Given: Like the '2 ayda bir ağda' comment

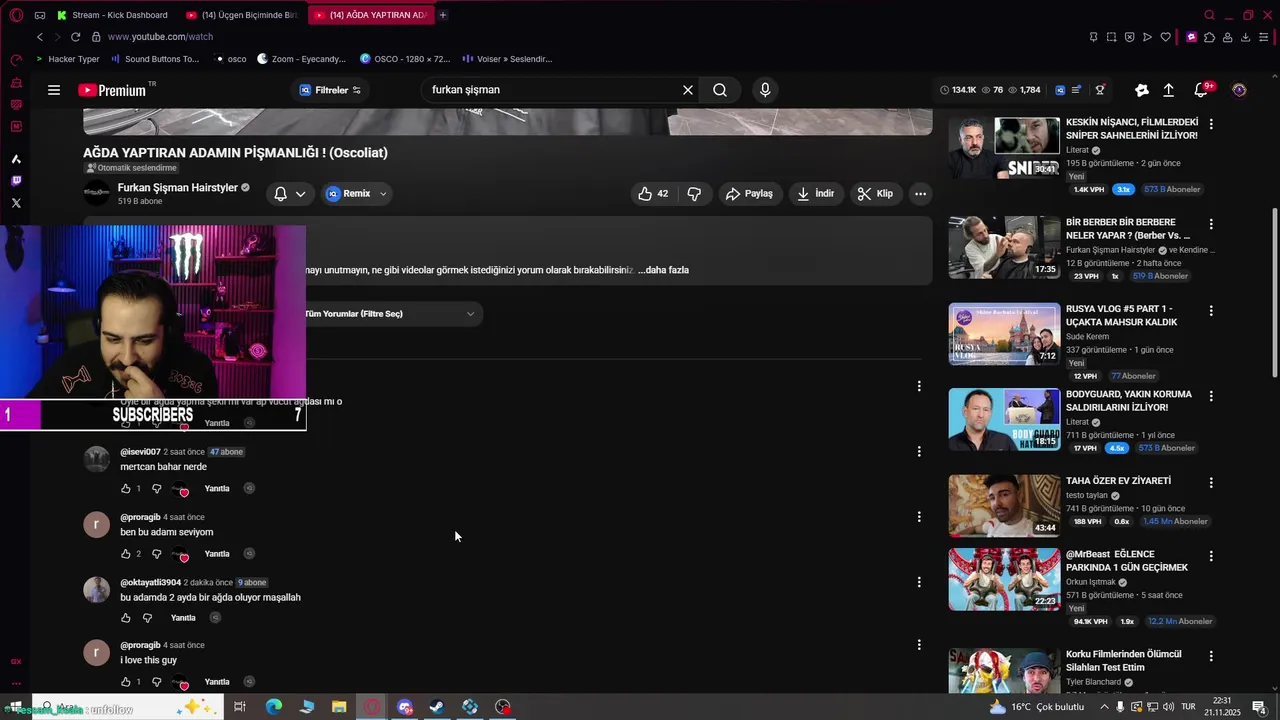Looking at the screenshot, I should 125,618.
